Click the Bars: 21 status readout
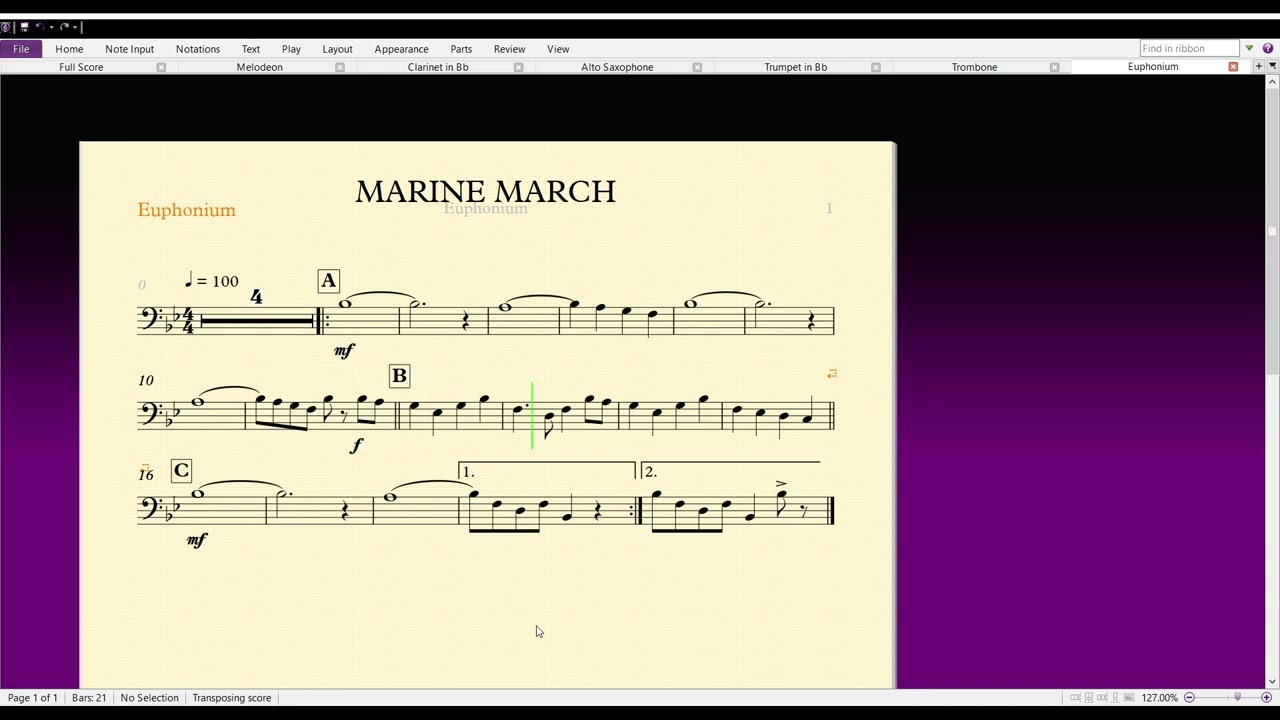The width and height of the screenshot is (1280, 720). (89, 698)
